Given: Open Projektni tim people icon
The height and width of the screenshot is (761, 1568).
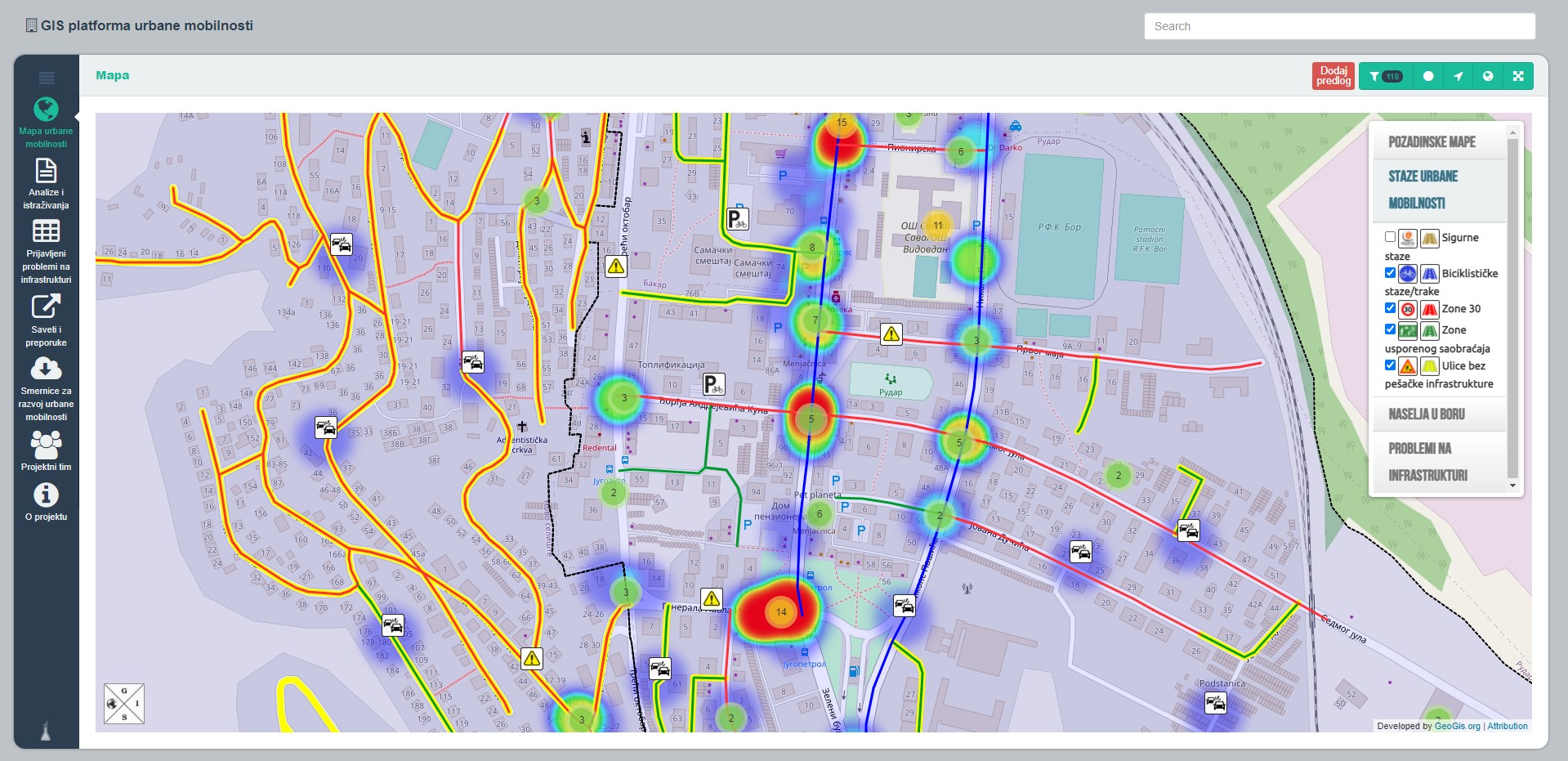Looking at the screenshot, I should (46, 445).
